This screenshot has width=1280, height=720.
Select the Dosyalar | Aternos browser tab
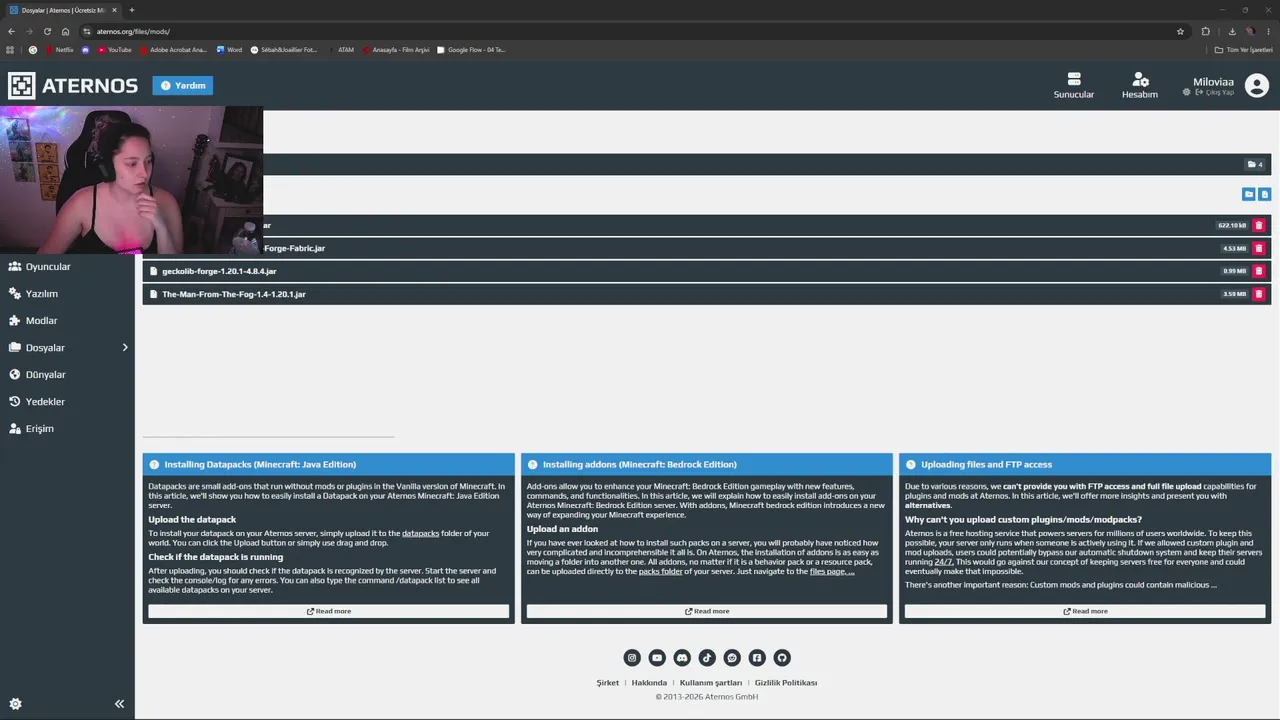[x=63, y=10]
